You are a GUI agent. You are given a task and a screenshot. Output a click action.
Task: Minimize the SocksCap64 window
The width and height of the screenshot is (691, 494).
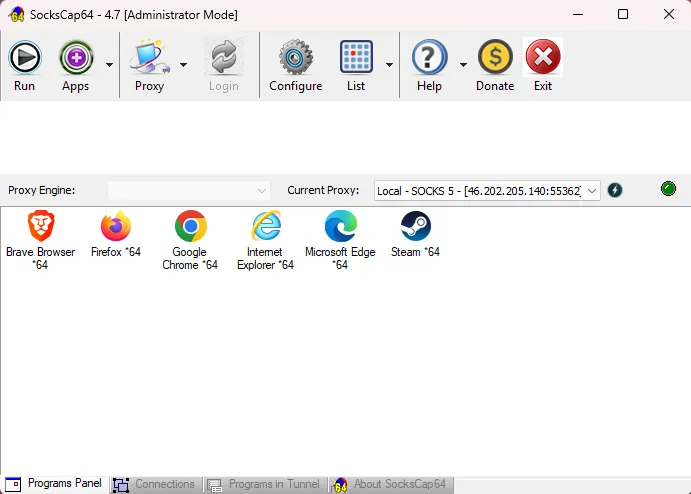pos(578,15)
